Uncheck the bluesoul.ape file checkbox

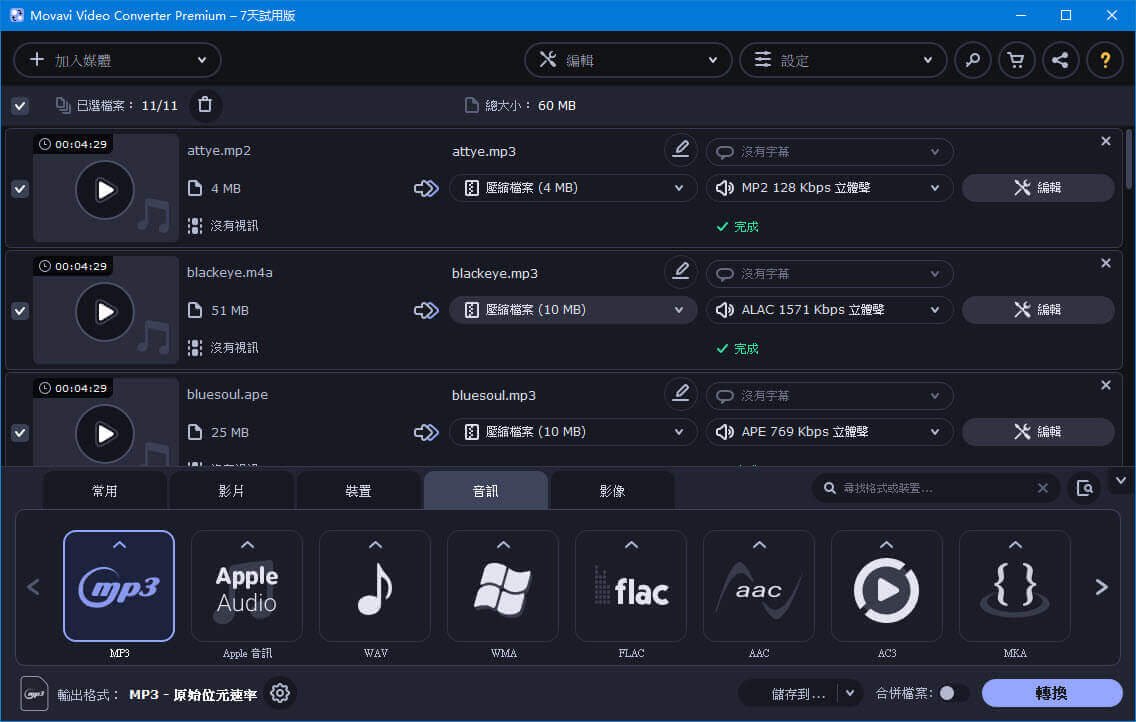[x=20, y=432]
